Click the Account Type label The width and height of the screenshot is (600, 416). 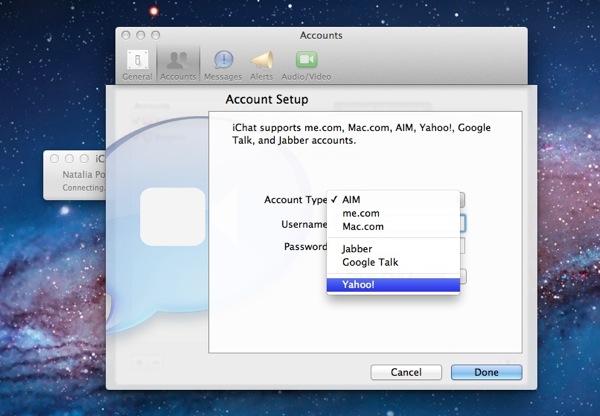click(x=295, y=200)
